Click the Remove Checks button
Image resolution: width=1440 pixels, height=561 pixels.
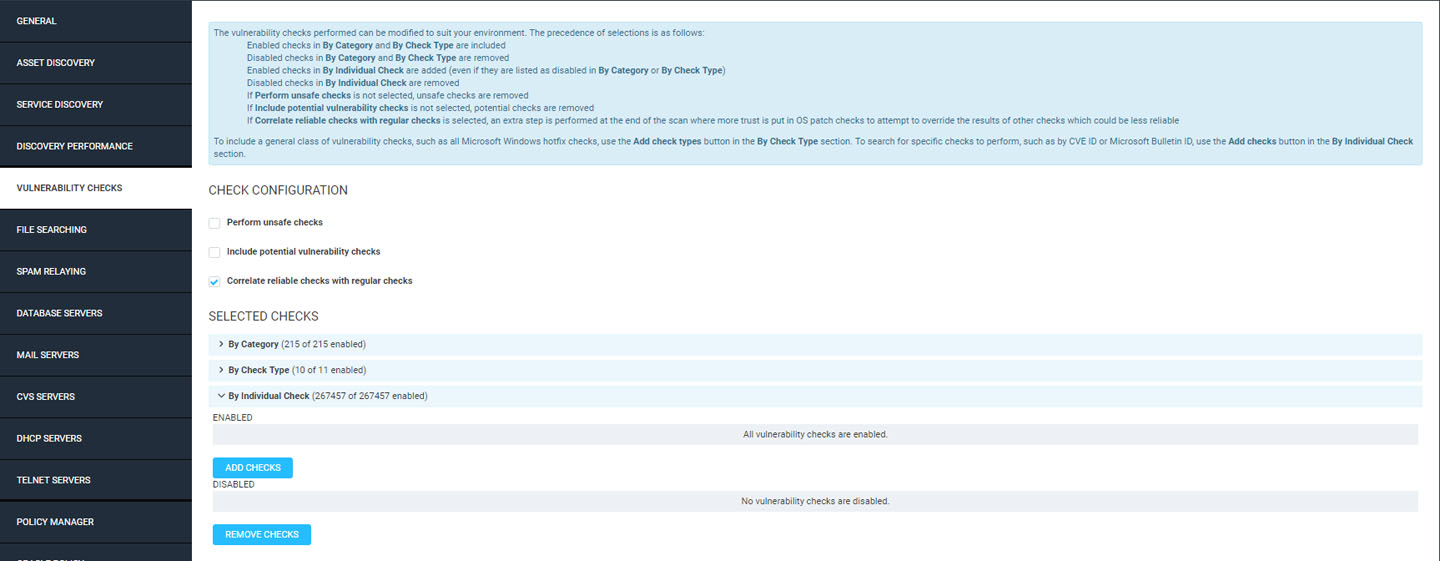pyautogui.click(x=262, y=535)
